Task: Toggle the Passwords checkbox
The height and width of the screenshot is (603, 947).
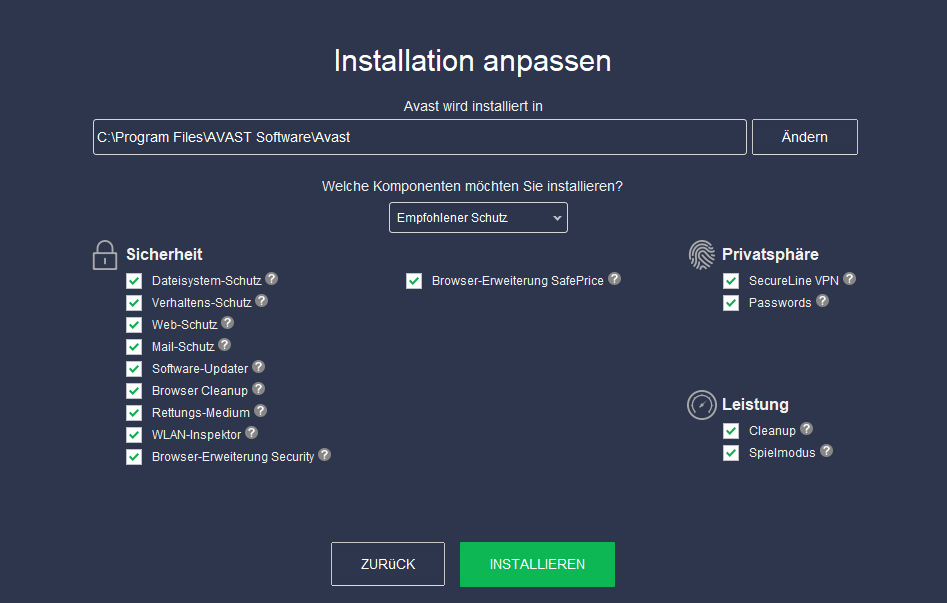Action: (x=731, y=303)
